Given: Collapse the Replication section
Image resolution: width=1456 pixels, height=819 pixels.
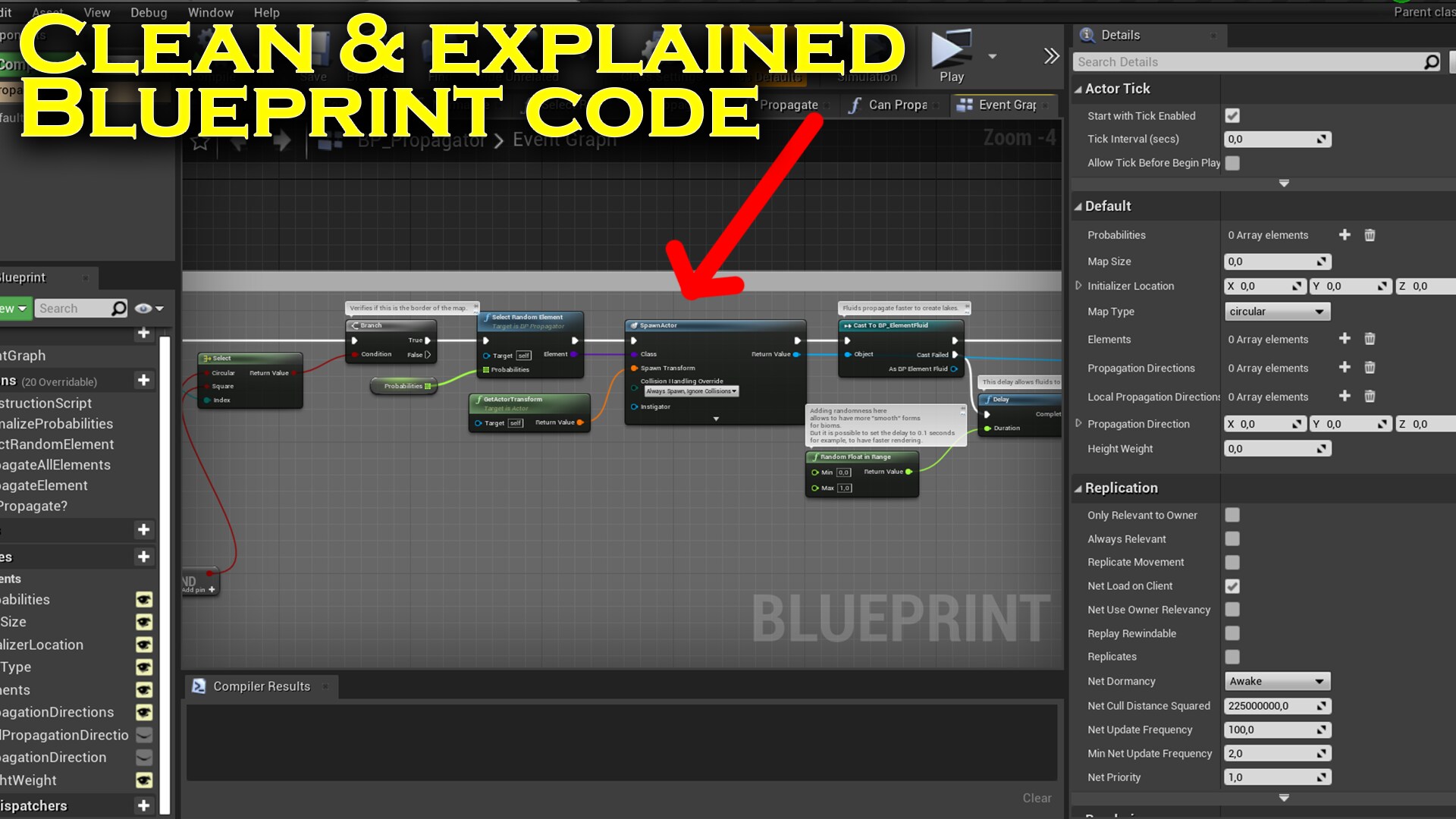Looking at the screenshot, I should point(1080,488).
